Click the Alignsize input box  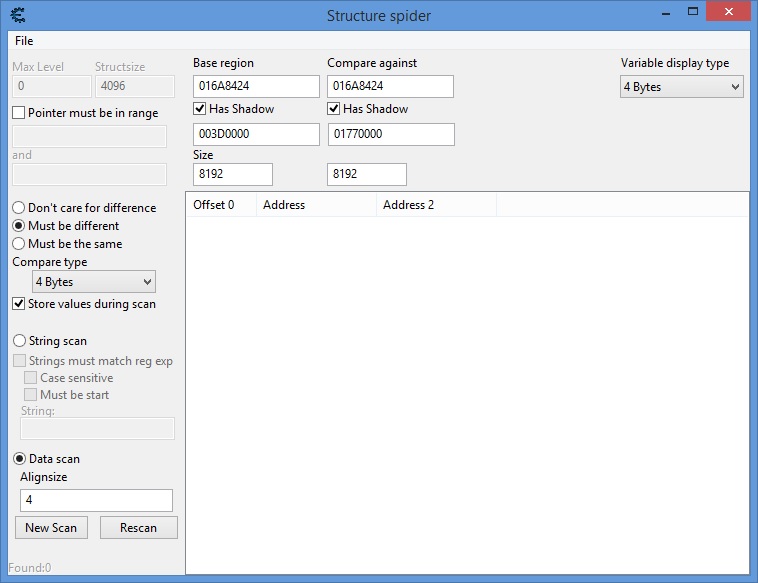point(96,500)
